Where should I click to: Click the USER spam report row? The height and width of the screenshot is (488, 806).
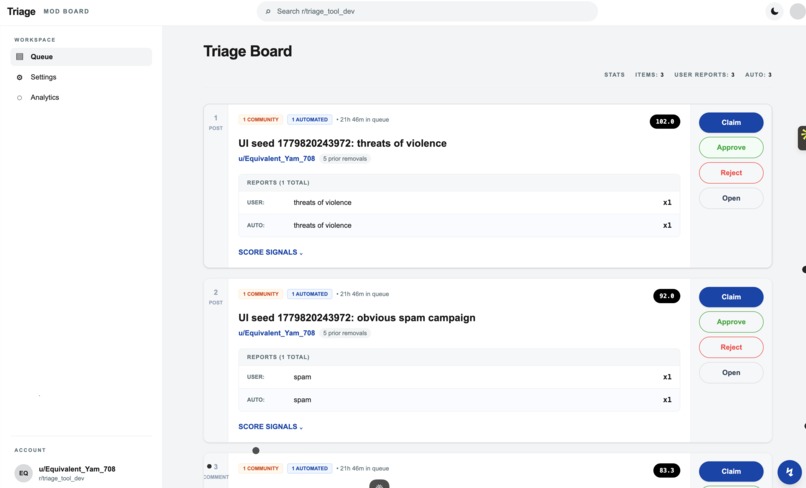click(459, 377)
